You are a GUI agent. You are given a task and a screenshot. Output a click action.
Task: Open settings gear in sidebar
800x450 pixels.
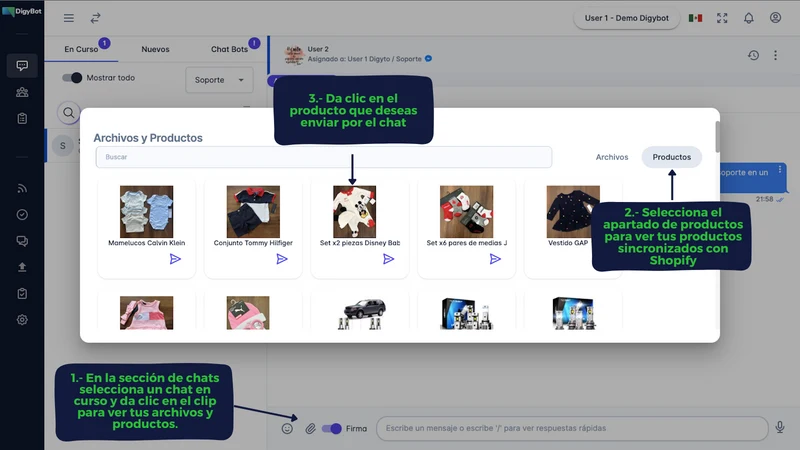point(22,320)
